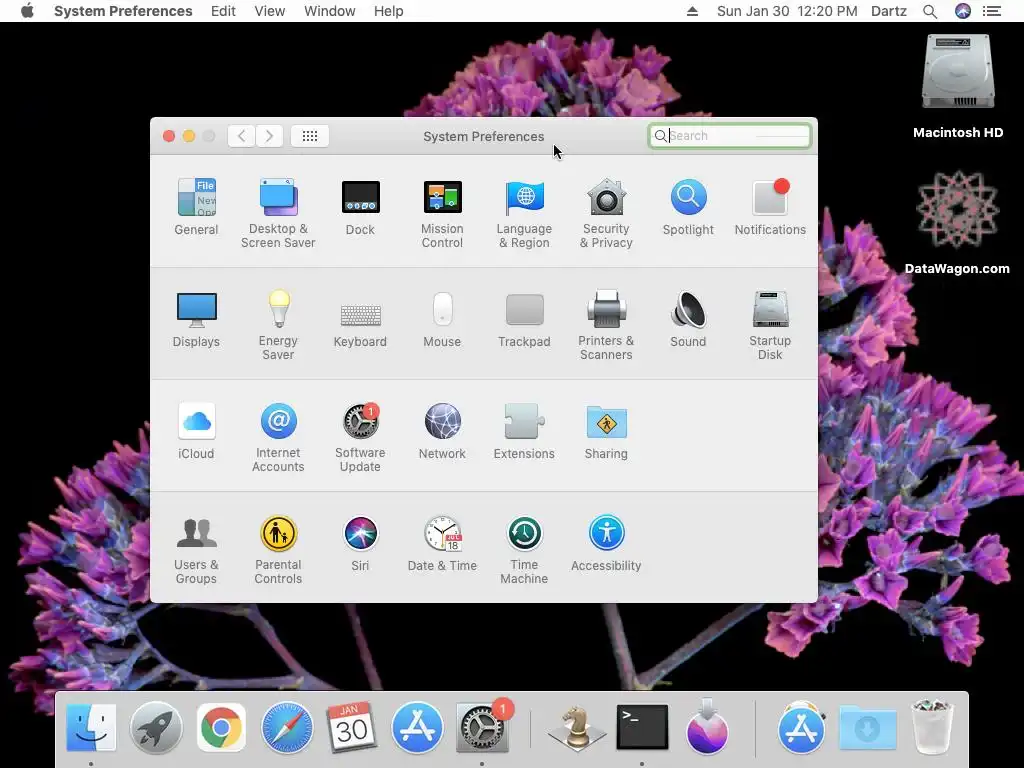Click the Back navigation arrow

[241, 136]
